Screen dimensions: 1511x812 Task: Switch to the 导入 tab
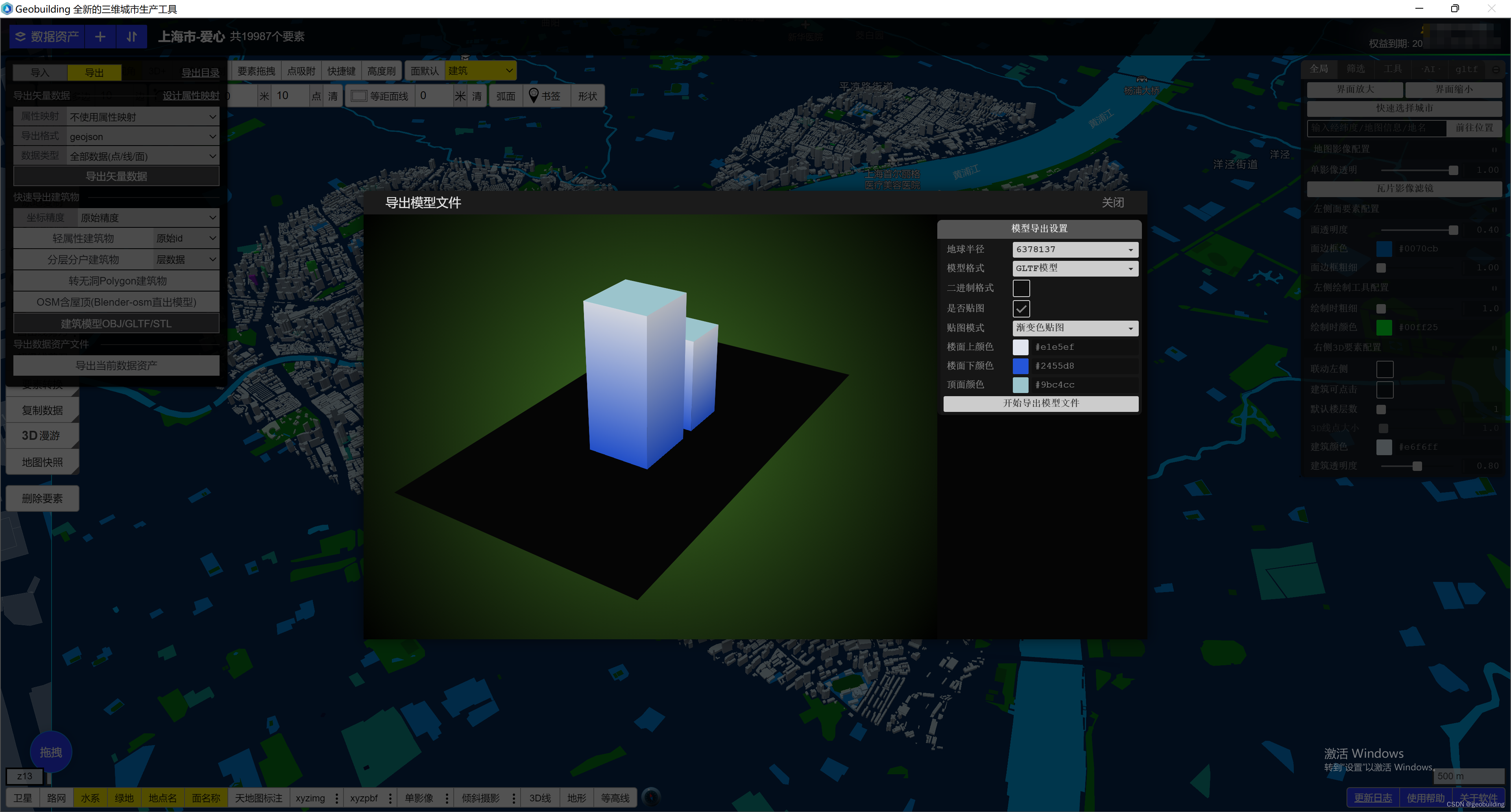coord(40,73)
